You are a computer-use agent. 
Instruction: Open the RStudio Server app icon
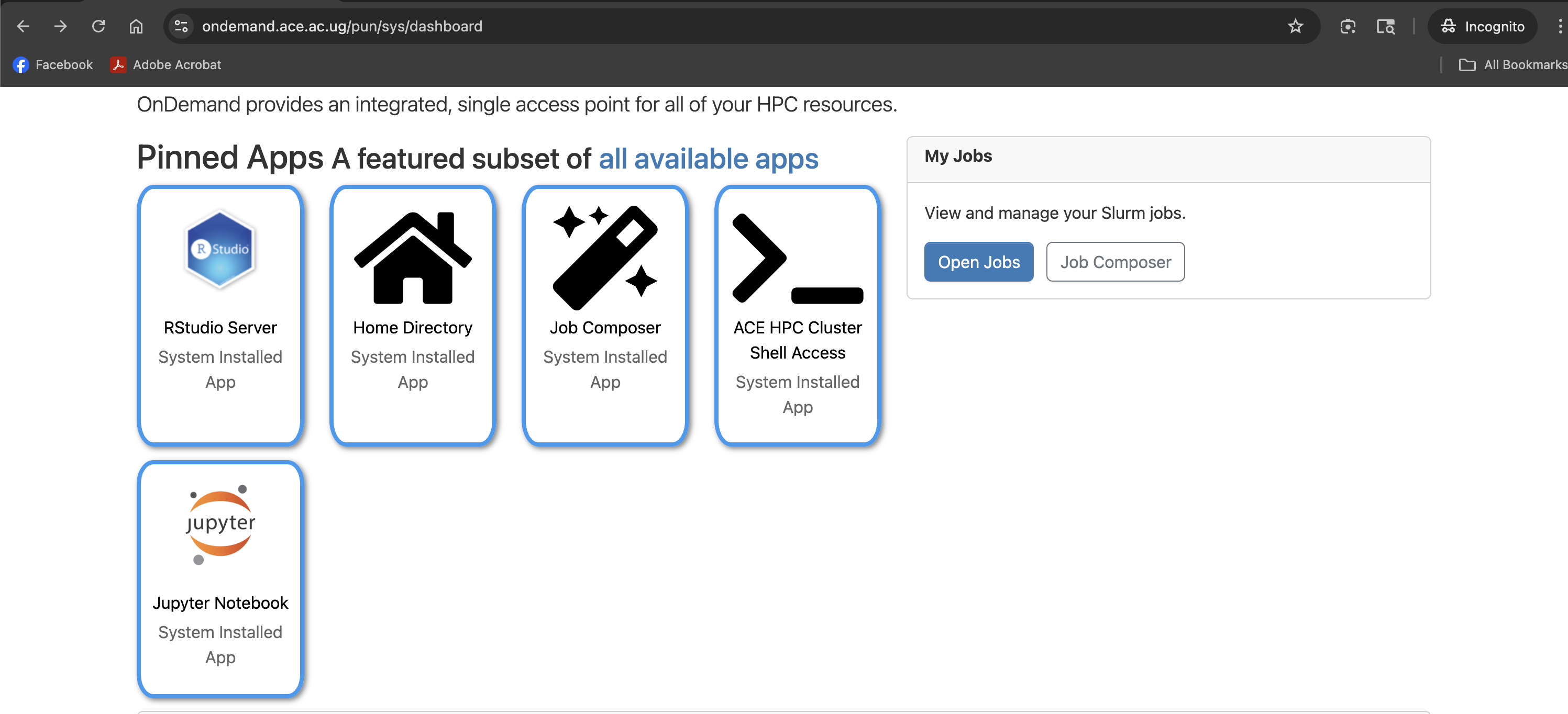pos(220,249)
